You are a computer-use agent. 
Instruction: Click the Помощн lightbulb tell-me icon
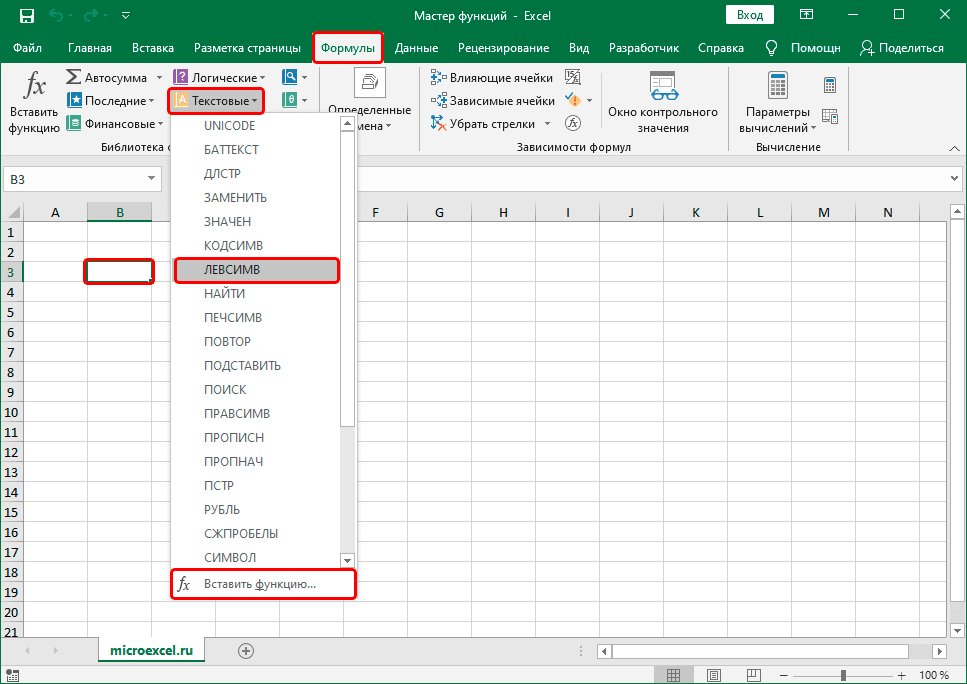771,47
